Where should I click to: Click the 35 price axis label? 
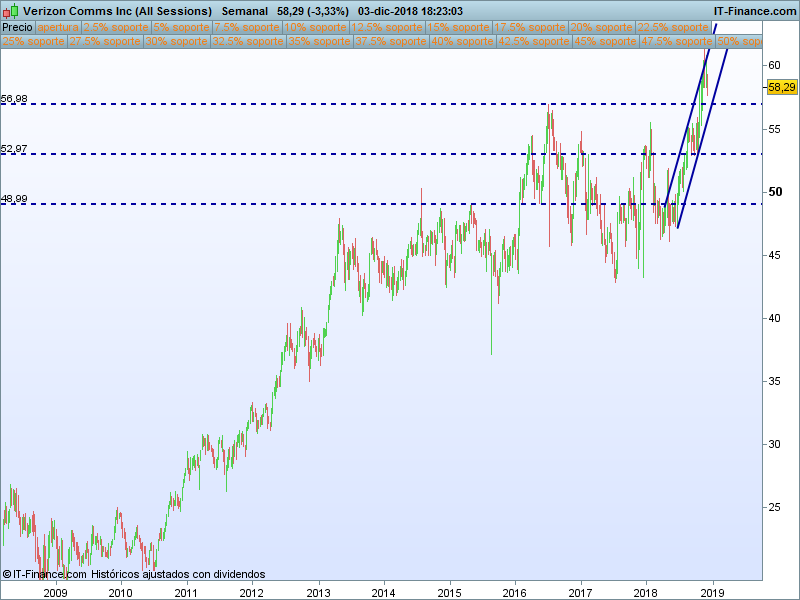pos(774,381)
